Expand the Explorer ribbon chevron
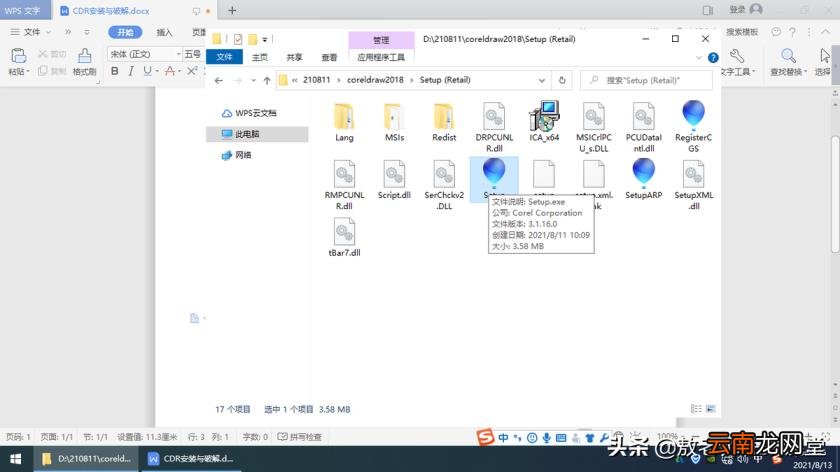Screen dimensions: 840x472 (x=699, y=57)
